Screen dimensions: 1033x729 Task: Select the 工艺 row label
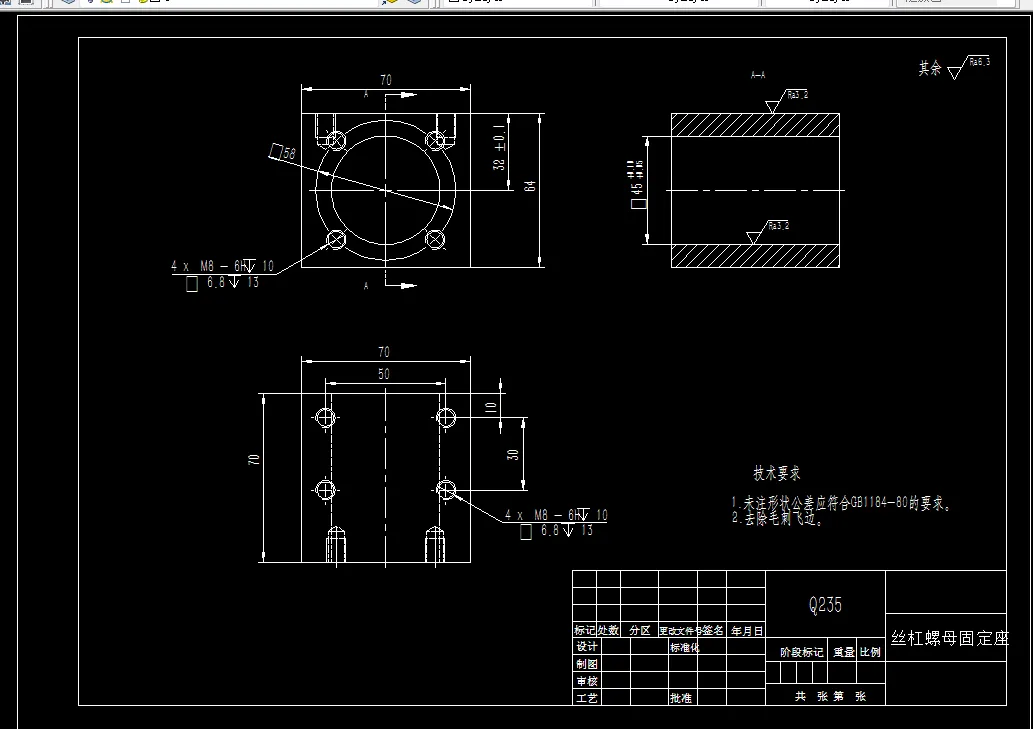[x=587, y=698]
